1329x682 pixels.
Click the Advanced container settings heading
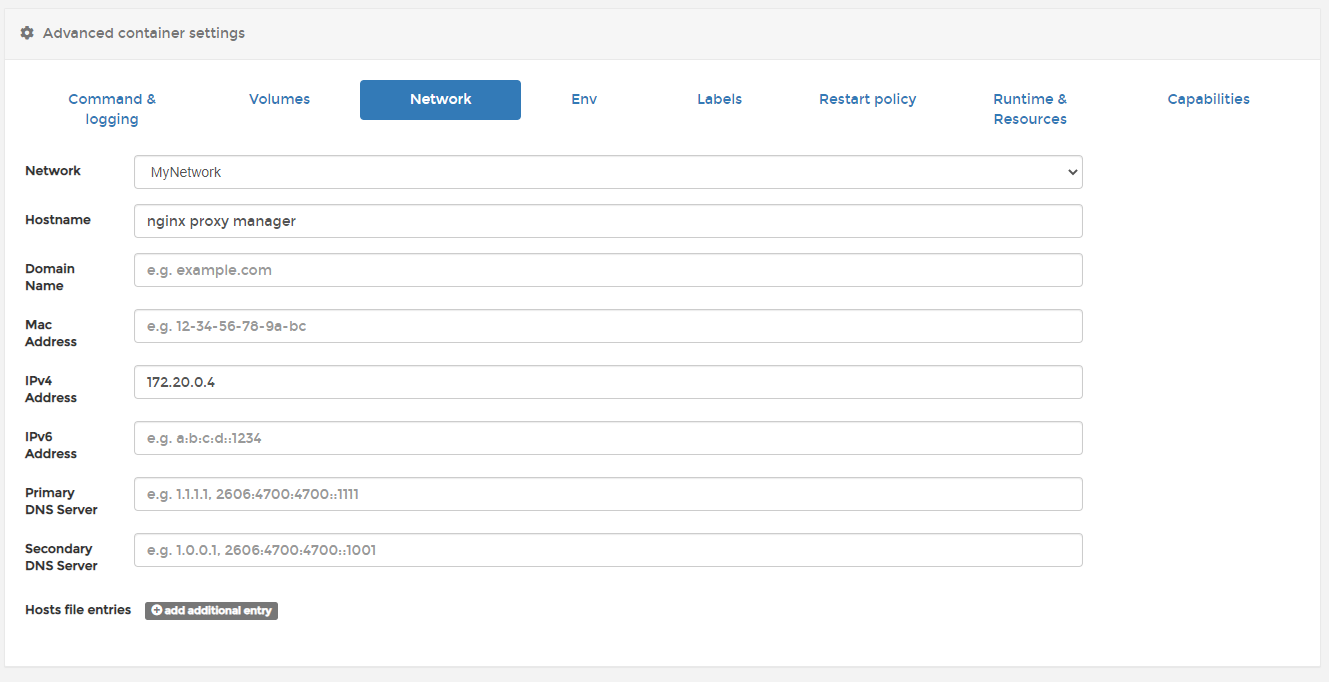144,33
